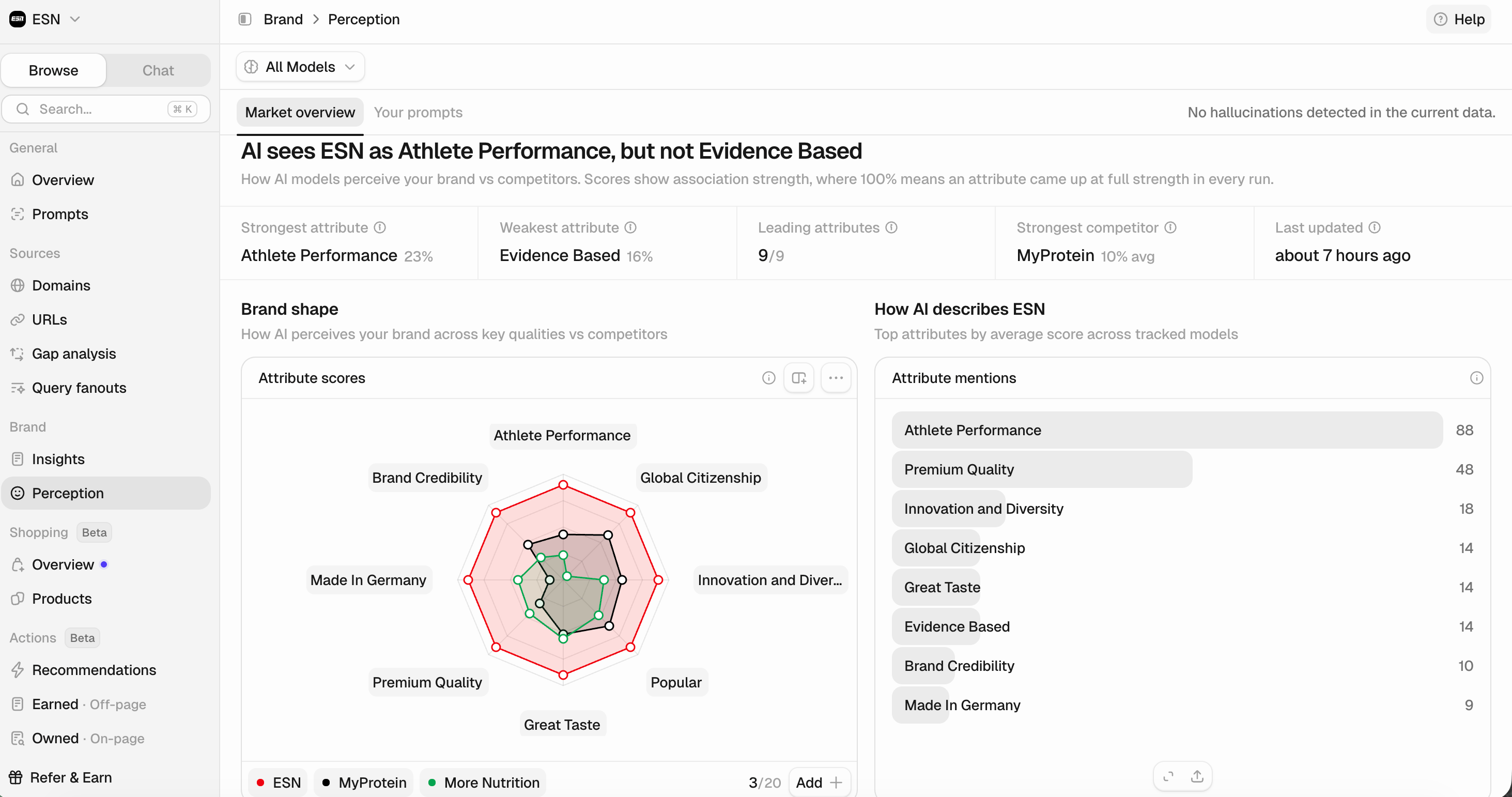Open the ESN workspace switcher

pyautogui.click(x=44, y=19)
